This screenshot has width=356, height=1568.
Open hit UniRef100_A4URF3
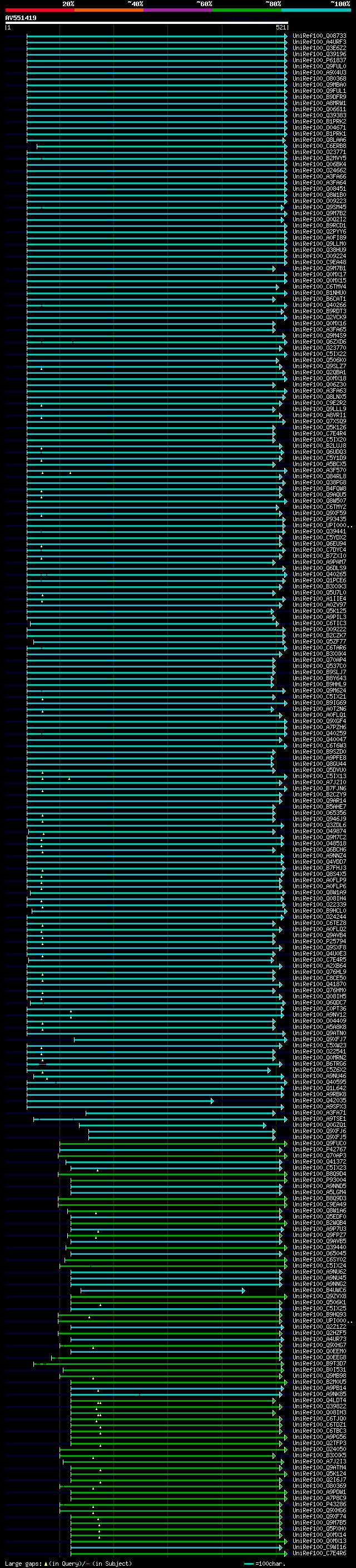point(319,42)
